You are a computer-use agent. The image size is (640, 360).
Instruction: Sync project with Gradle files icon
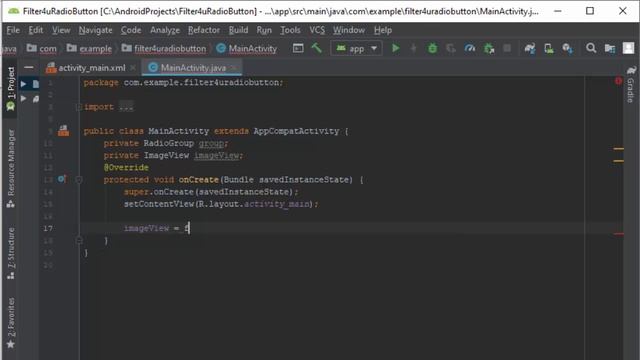[530, 48]
